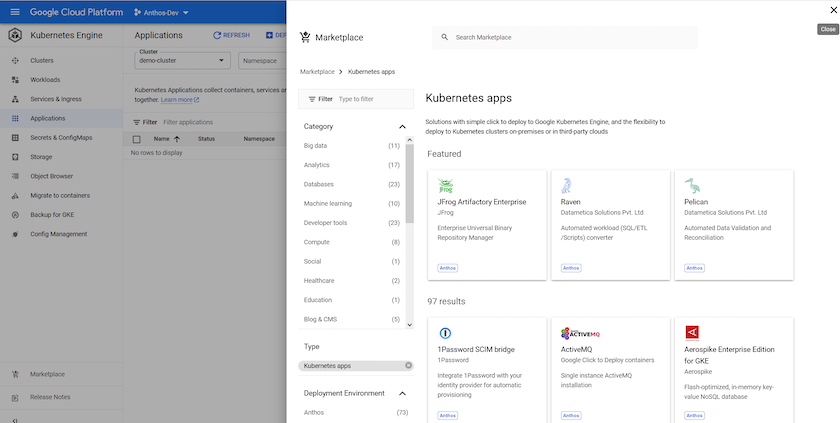
Task: Click the REFRESH button
Action: coord(231,35)
